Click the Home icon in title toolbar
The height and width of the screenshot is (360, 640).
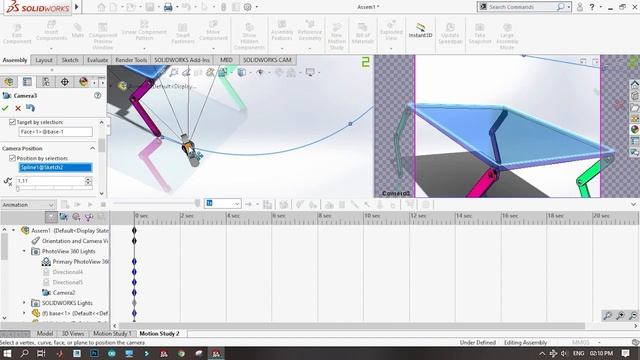(x=101, y=7)
